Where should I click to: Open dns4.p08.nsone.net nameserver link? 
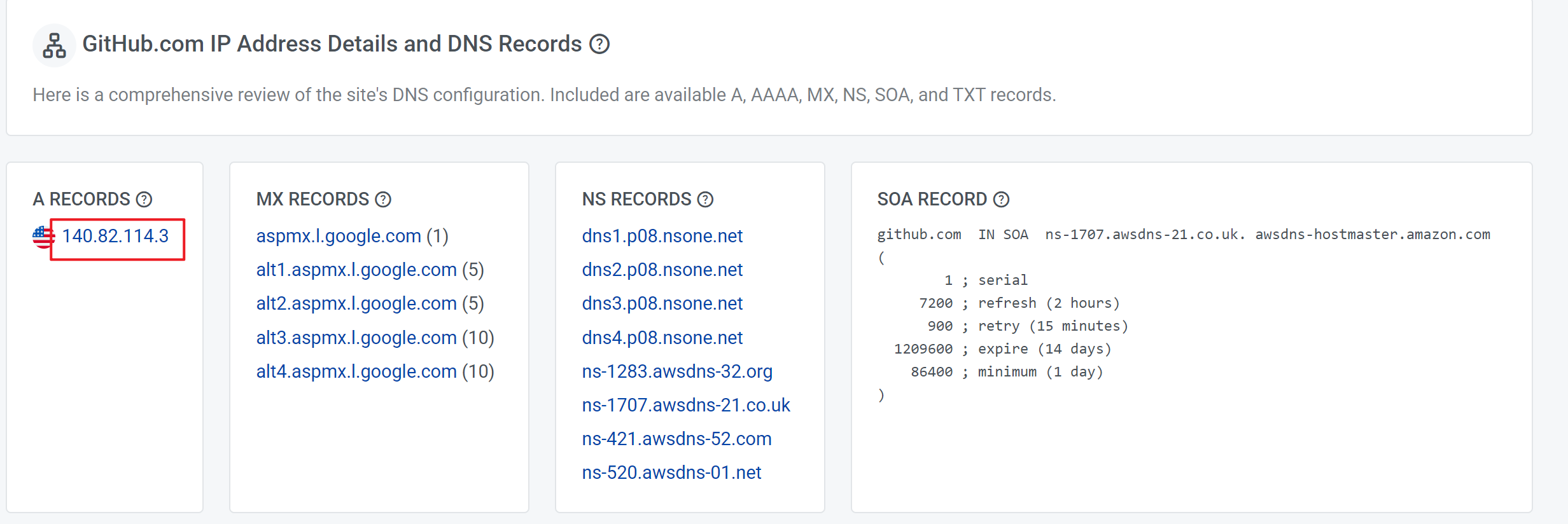coord(662,338)
